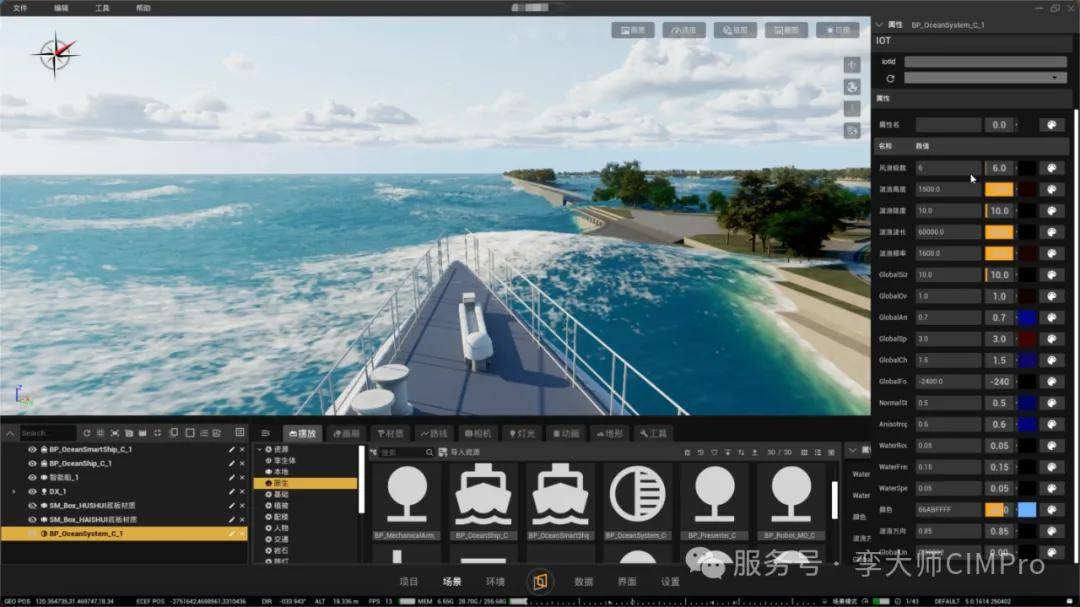The image size is (1080, 607).
Task: Click the globe icon on viewport right side
Action: pos(852,87)
